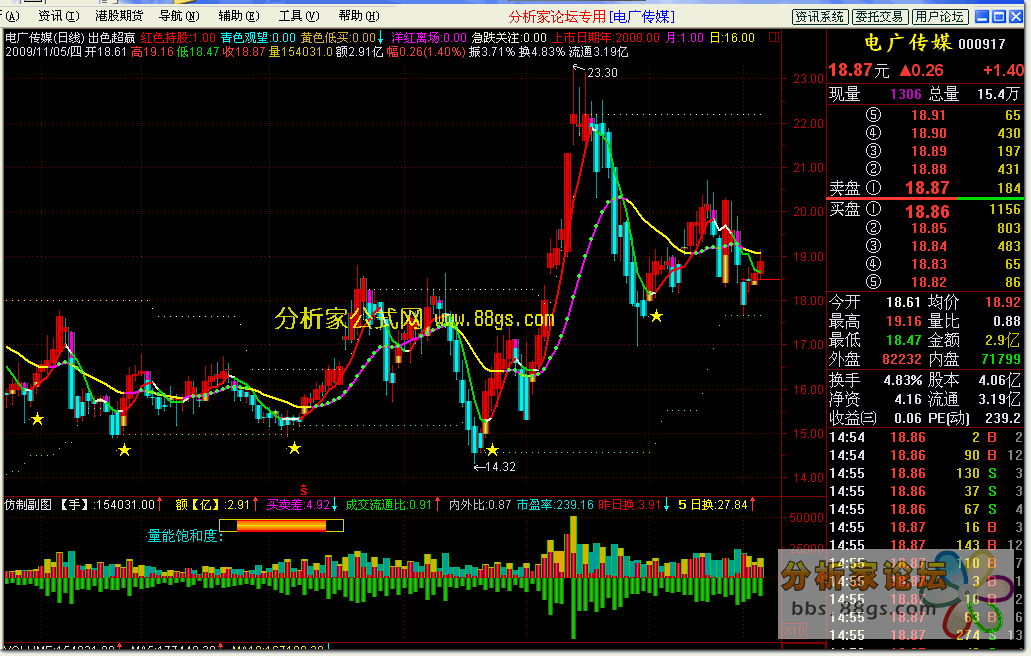Click the 今开 18.61 value
Screen dimensions: 1031x656
[903, 302]
